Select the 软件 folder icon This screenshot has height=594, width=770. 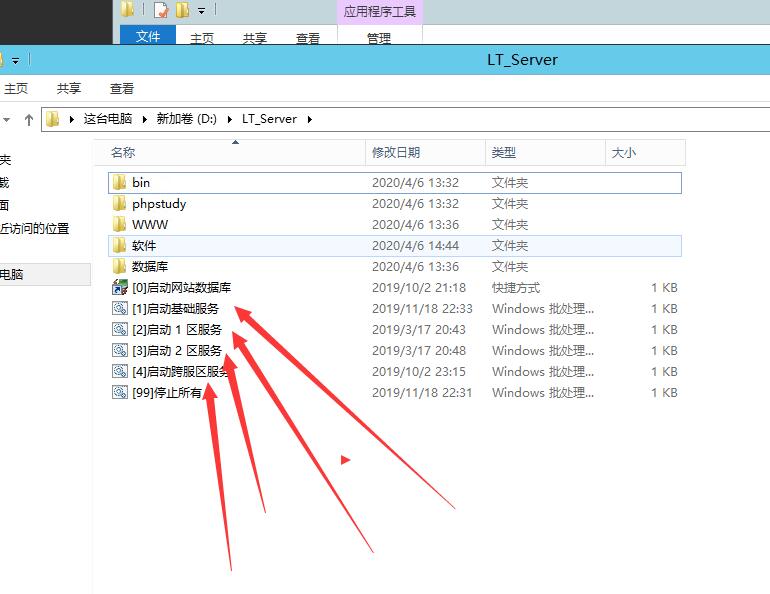click(x=119, y=245)
